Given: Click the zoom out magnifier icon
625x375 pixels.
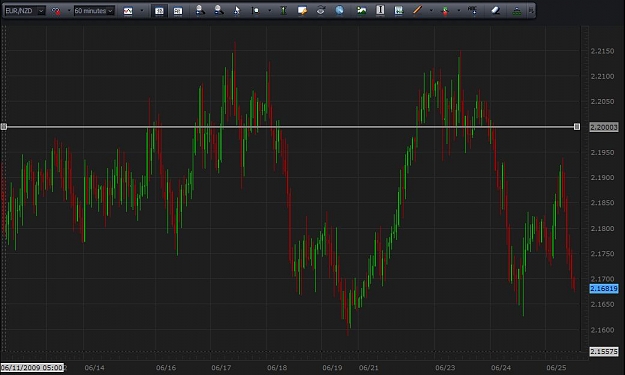Looking at the screenshot, I should point(218,10).
